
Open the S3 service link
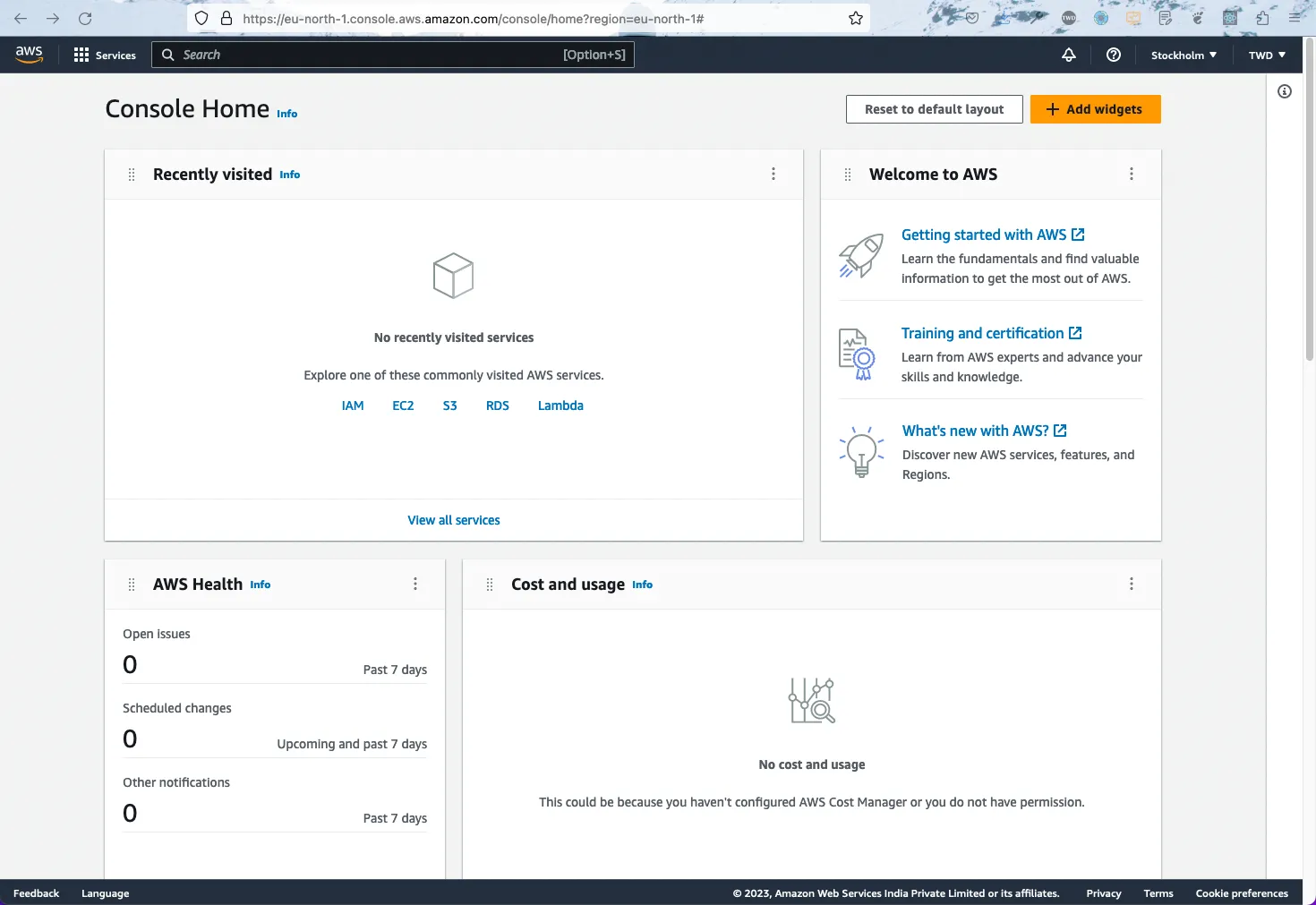coord(450,406)
